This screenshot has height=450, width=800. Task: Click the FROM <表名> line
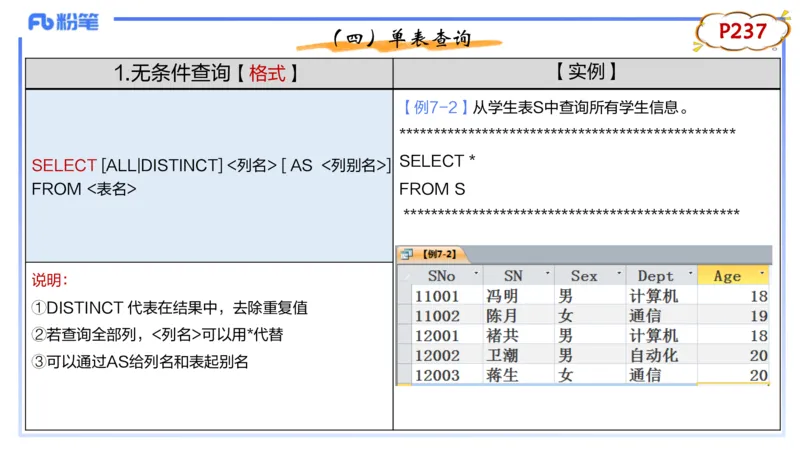point(84,189)
